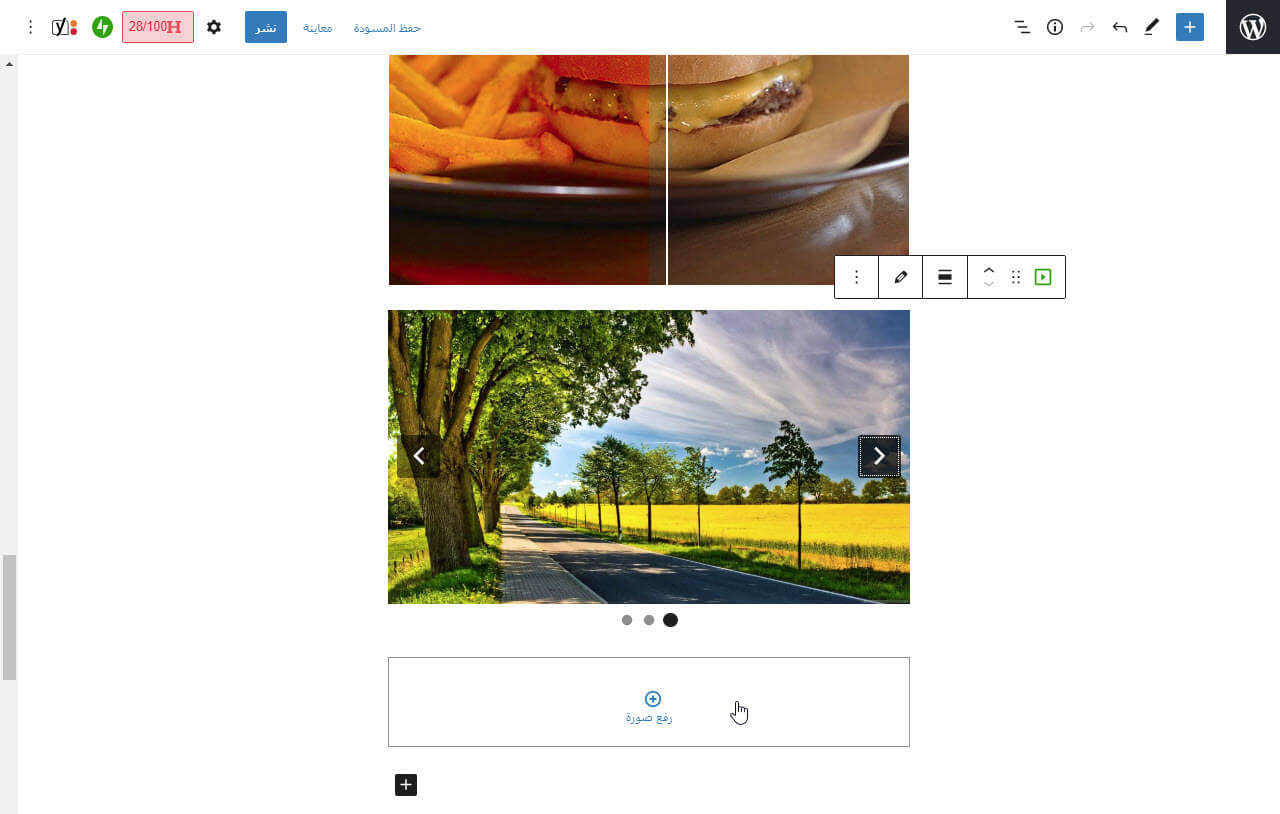Open the slider block's three-dot options menu
This screenshot has width=1280, height=814.
tap(857, 277)
